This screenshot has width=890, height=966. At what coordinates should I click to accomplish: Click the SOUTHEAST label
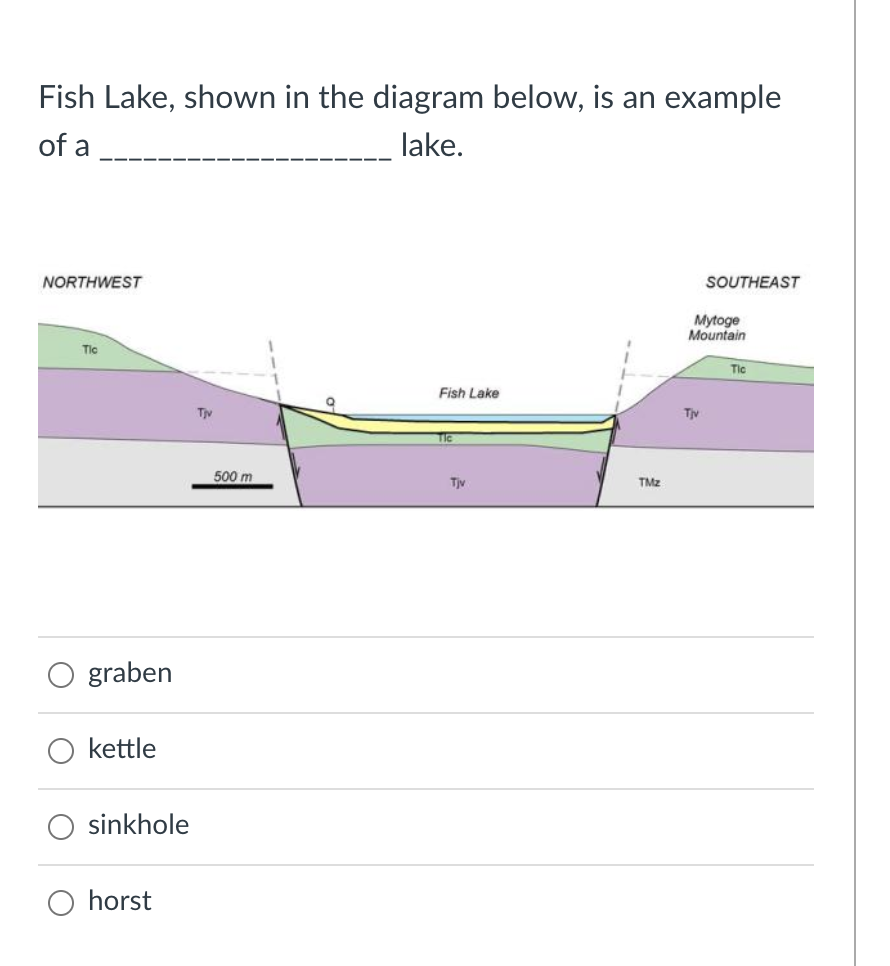pos(752,282)
